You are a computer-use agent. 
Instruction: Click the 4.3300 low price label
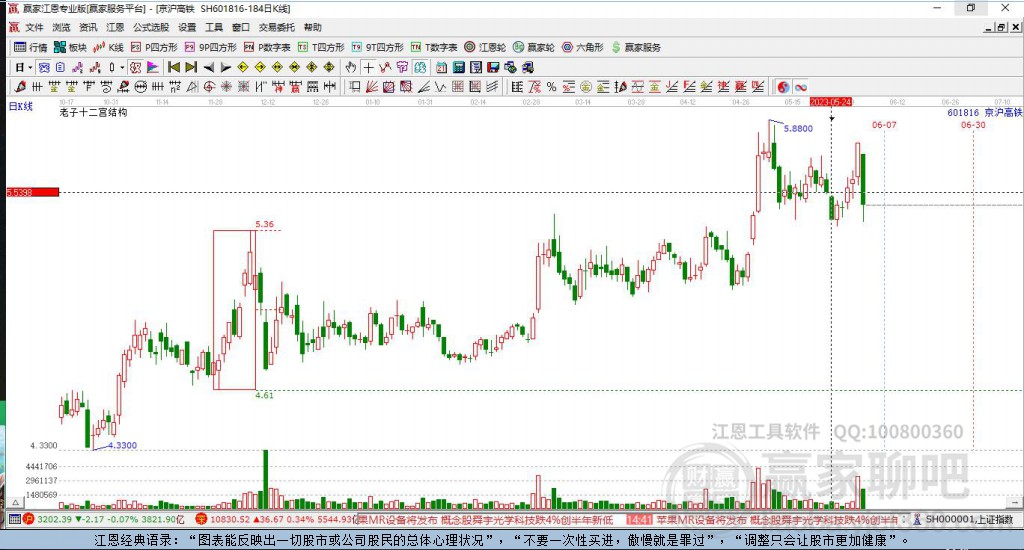pyautogui.click(x=122, y=445)
